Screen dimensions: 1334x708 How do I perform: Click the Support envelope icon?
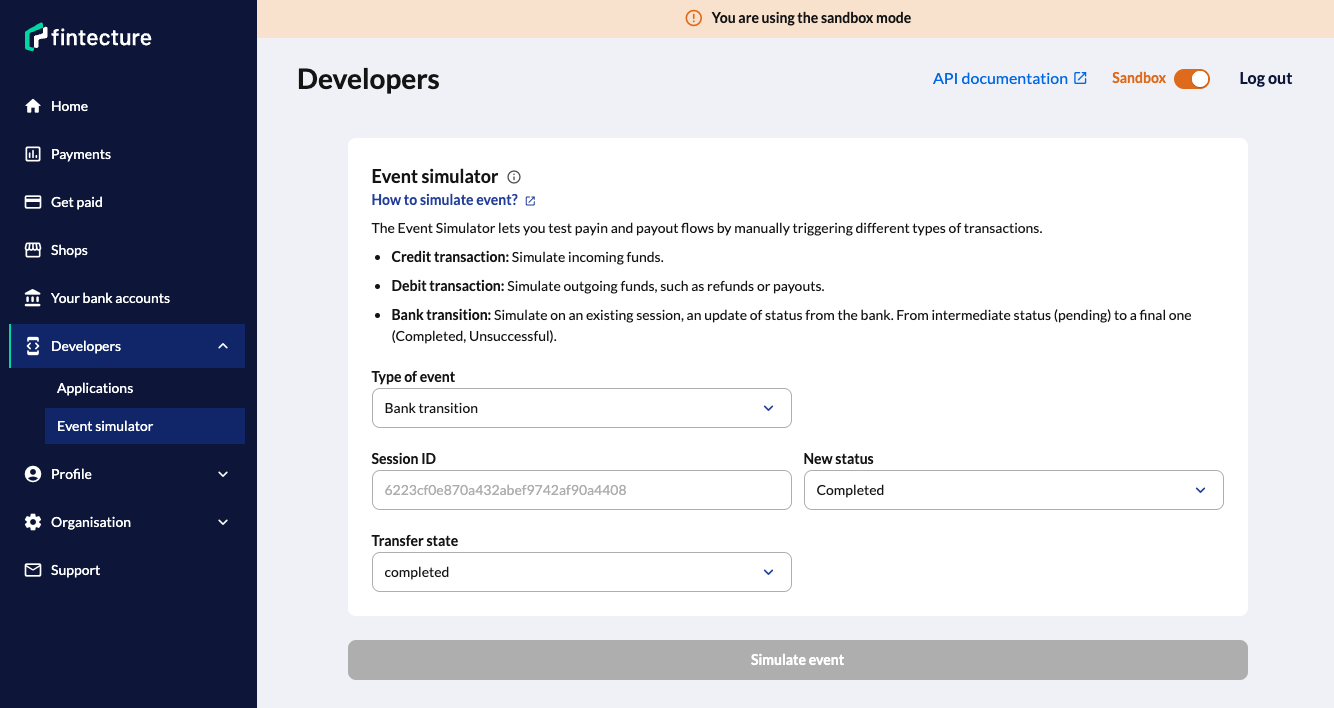click(33, 570)
